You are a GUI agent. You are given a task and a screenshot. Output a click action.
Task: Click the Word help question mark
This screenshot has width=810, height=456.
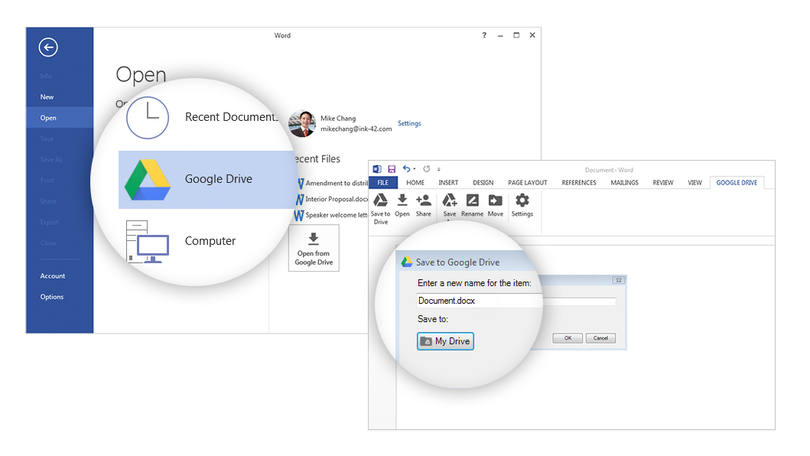484,35
